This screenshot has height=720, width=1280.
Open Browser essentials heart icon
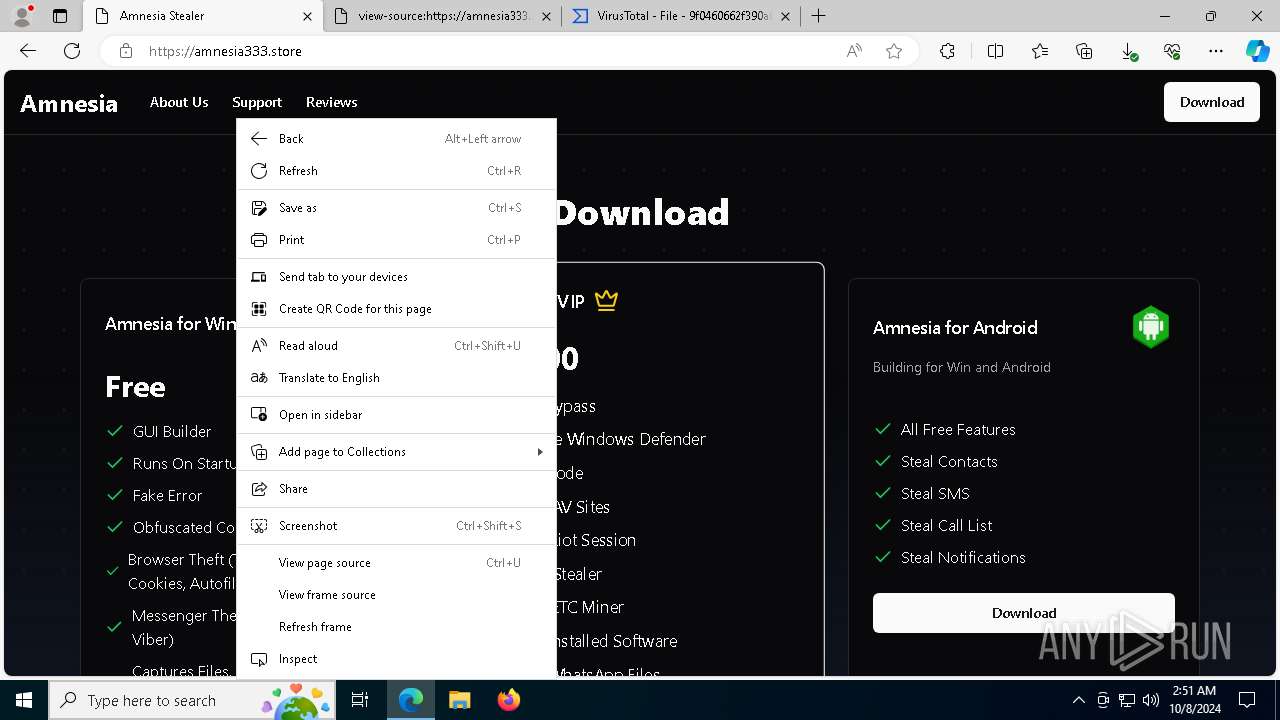tap(1172, 51)
